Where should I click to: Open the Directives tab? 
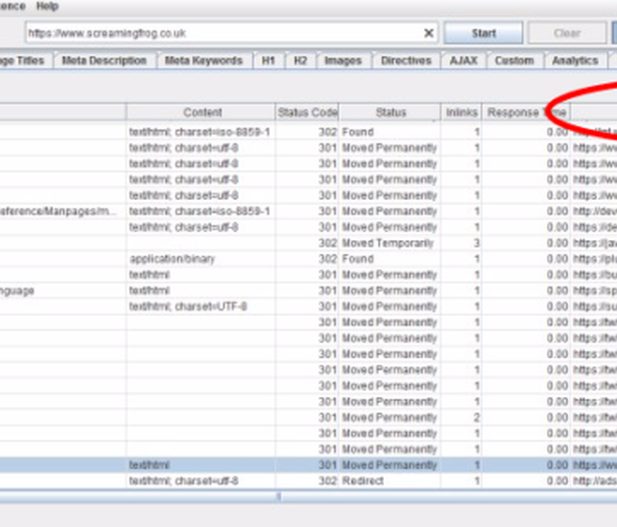406,61
